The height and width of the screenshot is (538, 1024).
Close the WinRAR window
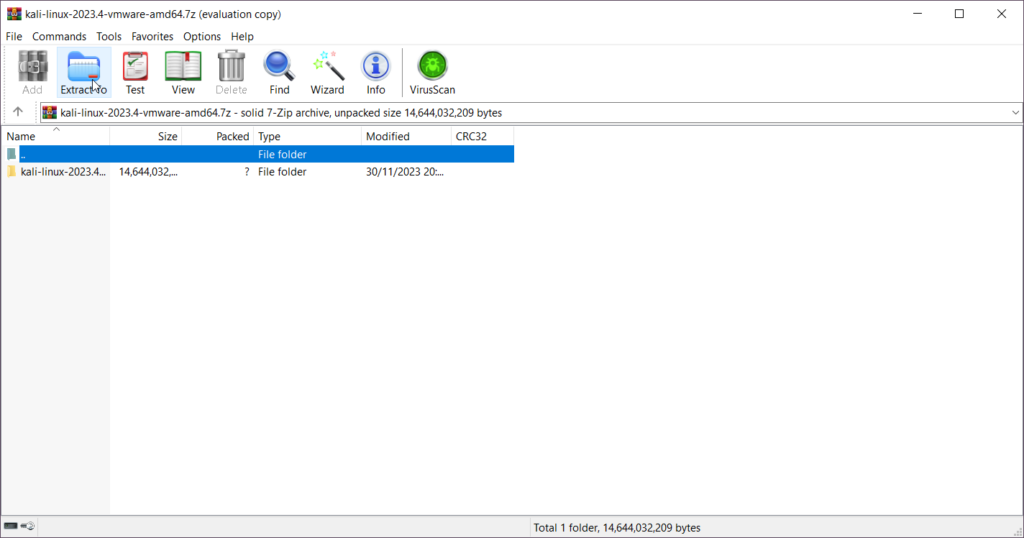pyautogui.click(x=1001, y=14)
